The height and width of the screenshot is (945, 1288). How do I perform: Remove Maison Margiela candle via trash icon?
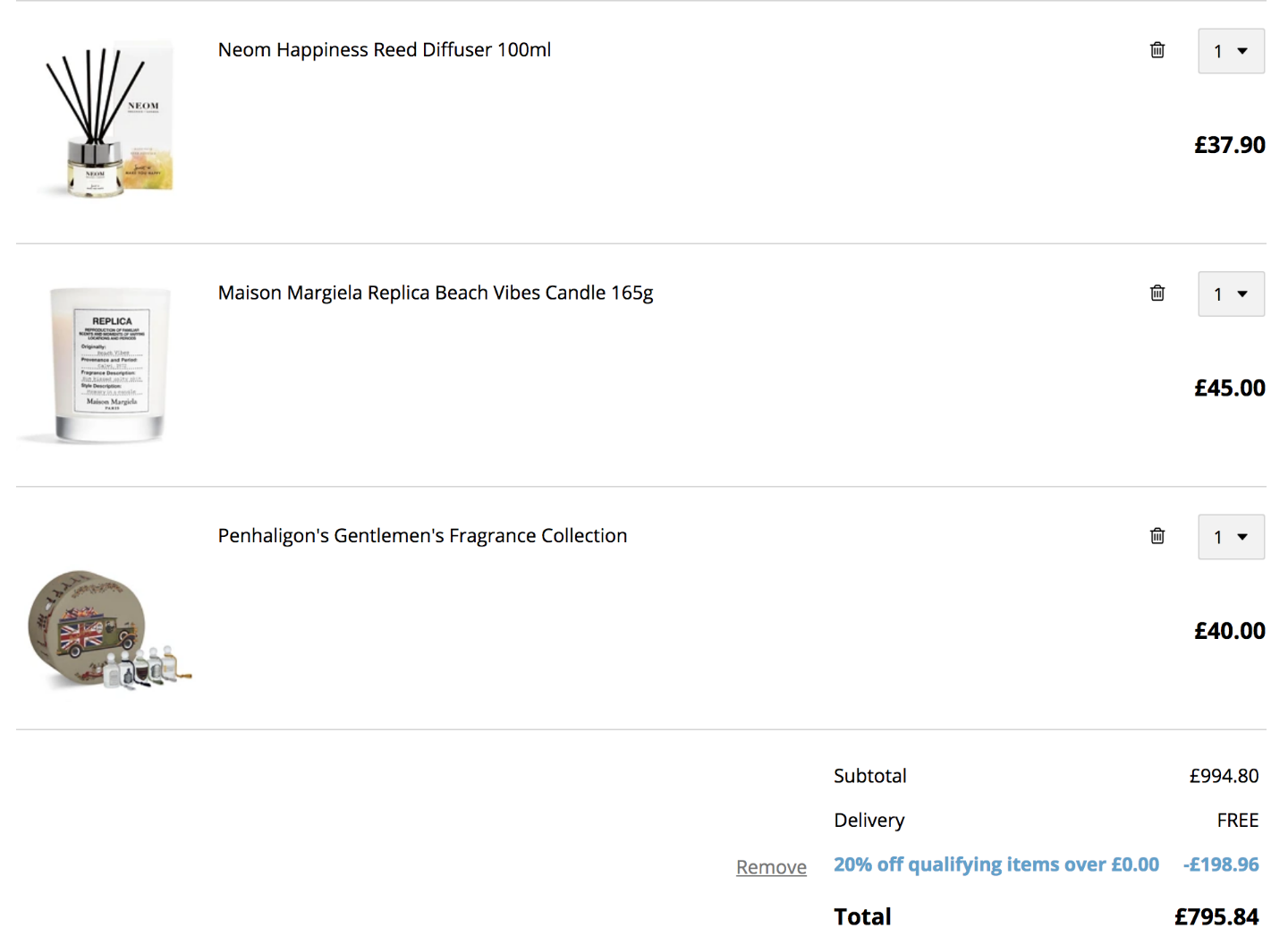pos(1157,293)
